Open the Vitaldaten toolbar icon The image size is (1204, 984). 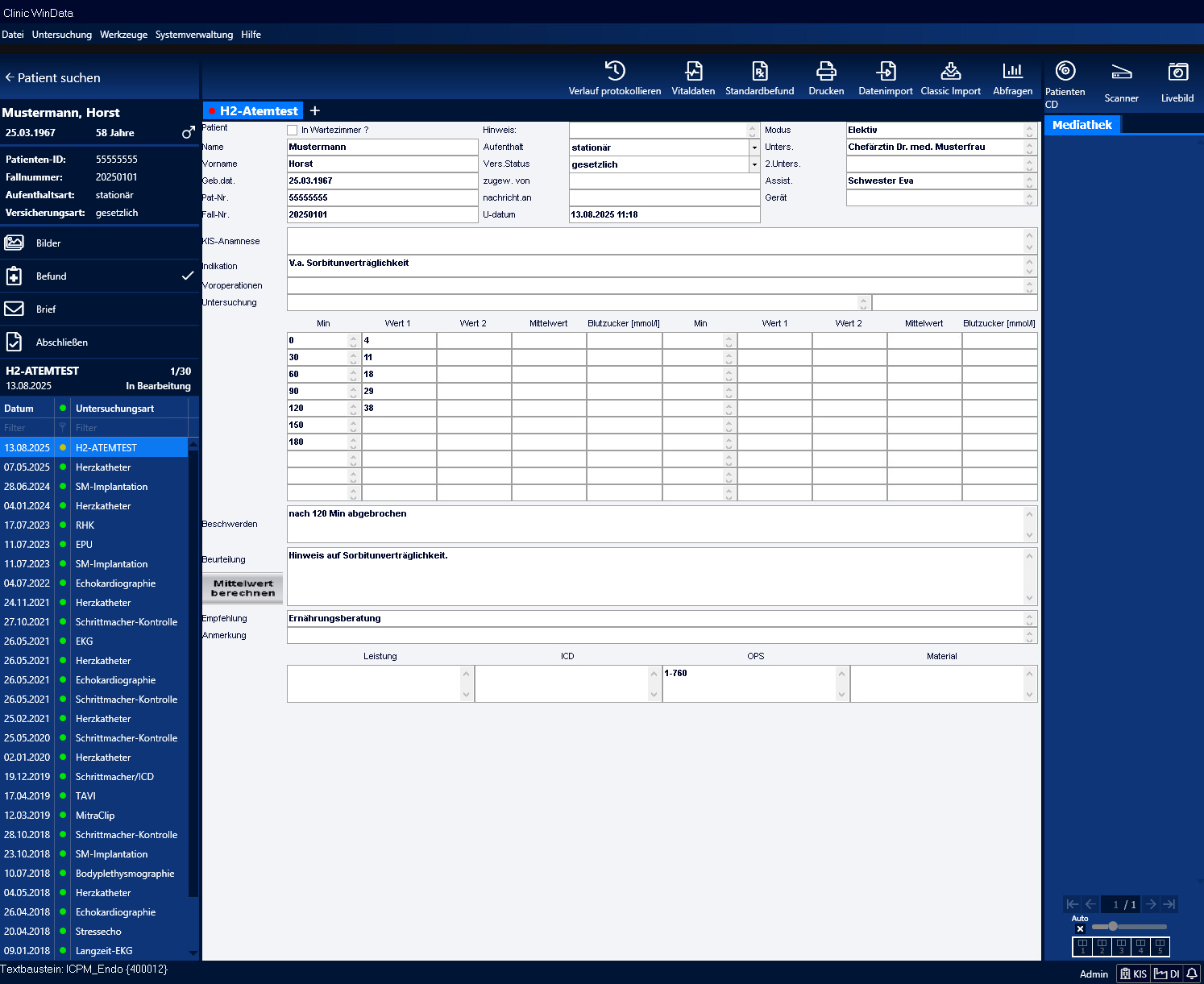693,71
